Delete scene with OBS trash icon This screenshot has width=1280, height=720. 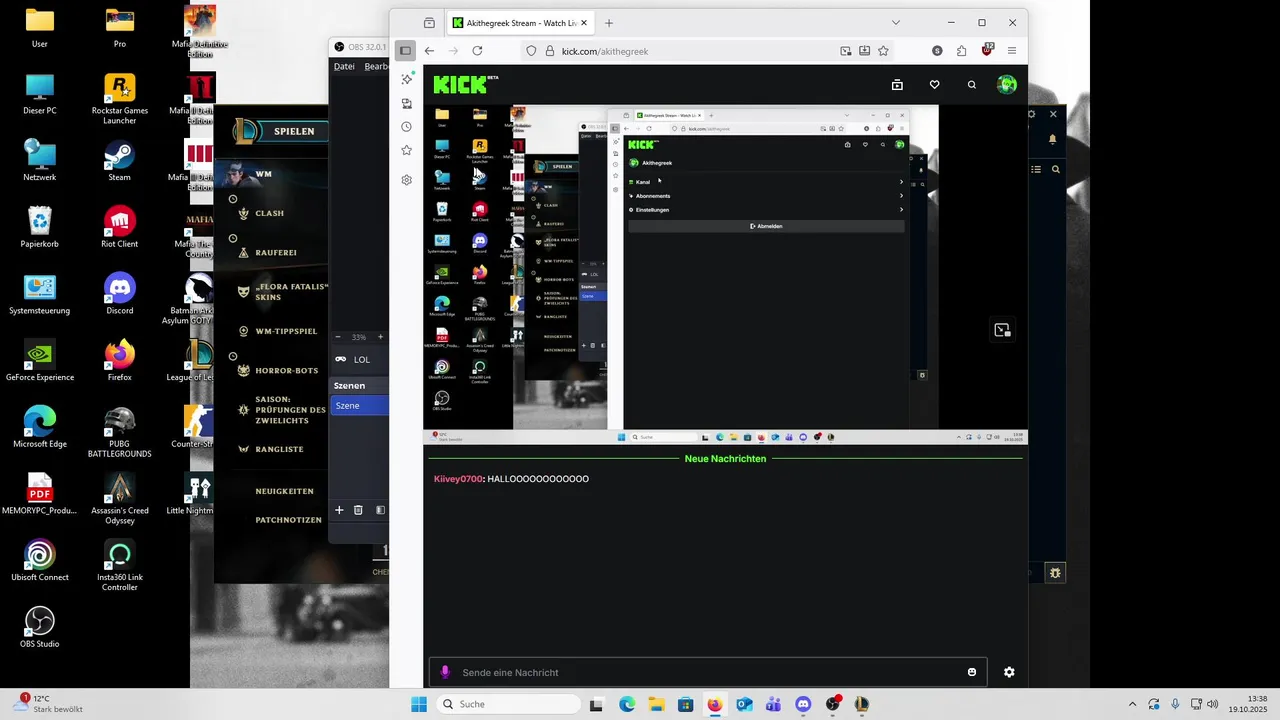point(358,510)
